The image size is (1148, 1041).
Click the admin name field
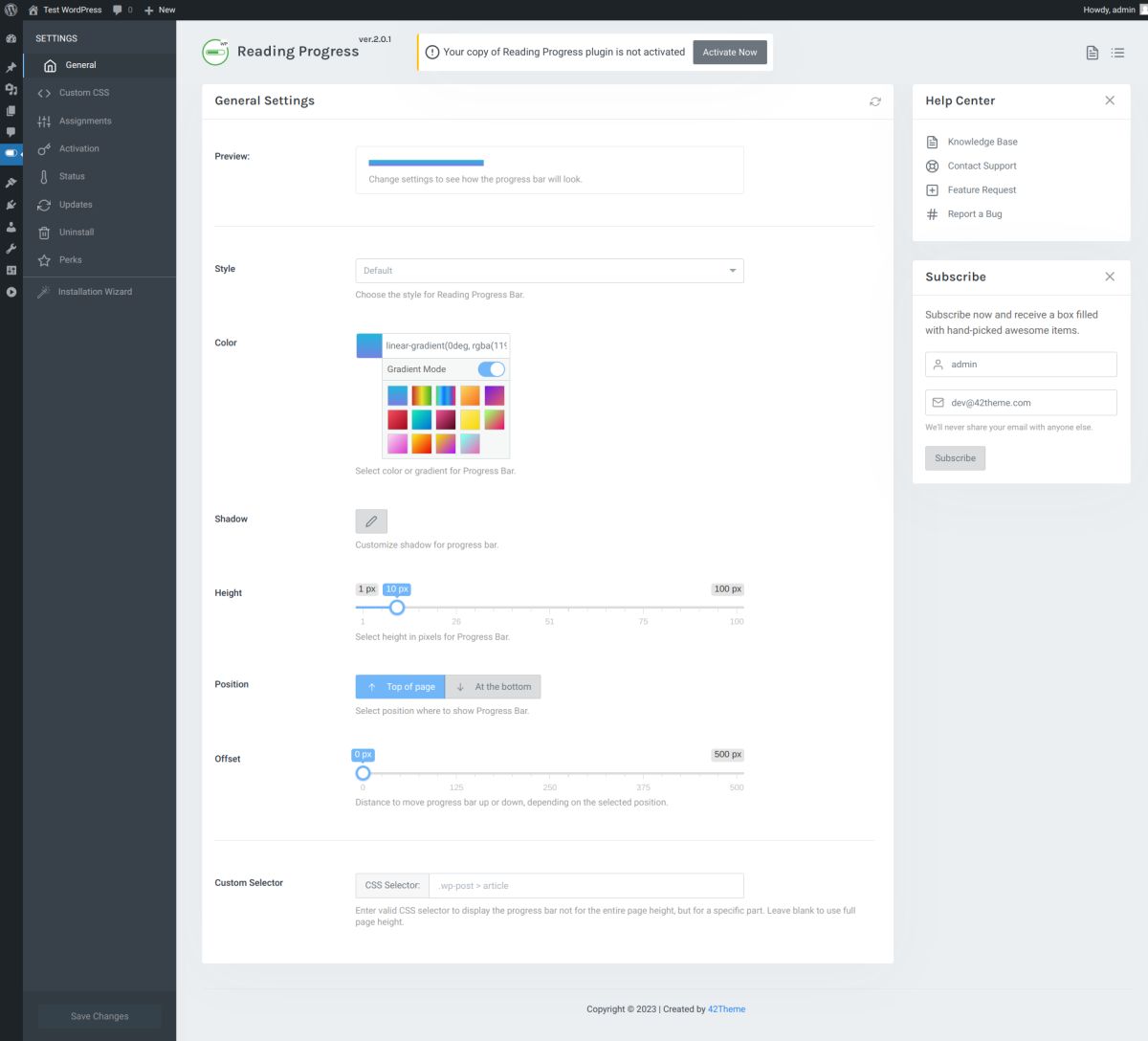point(1021,365)
